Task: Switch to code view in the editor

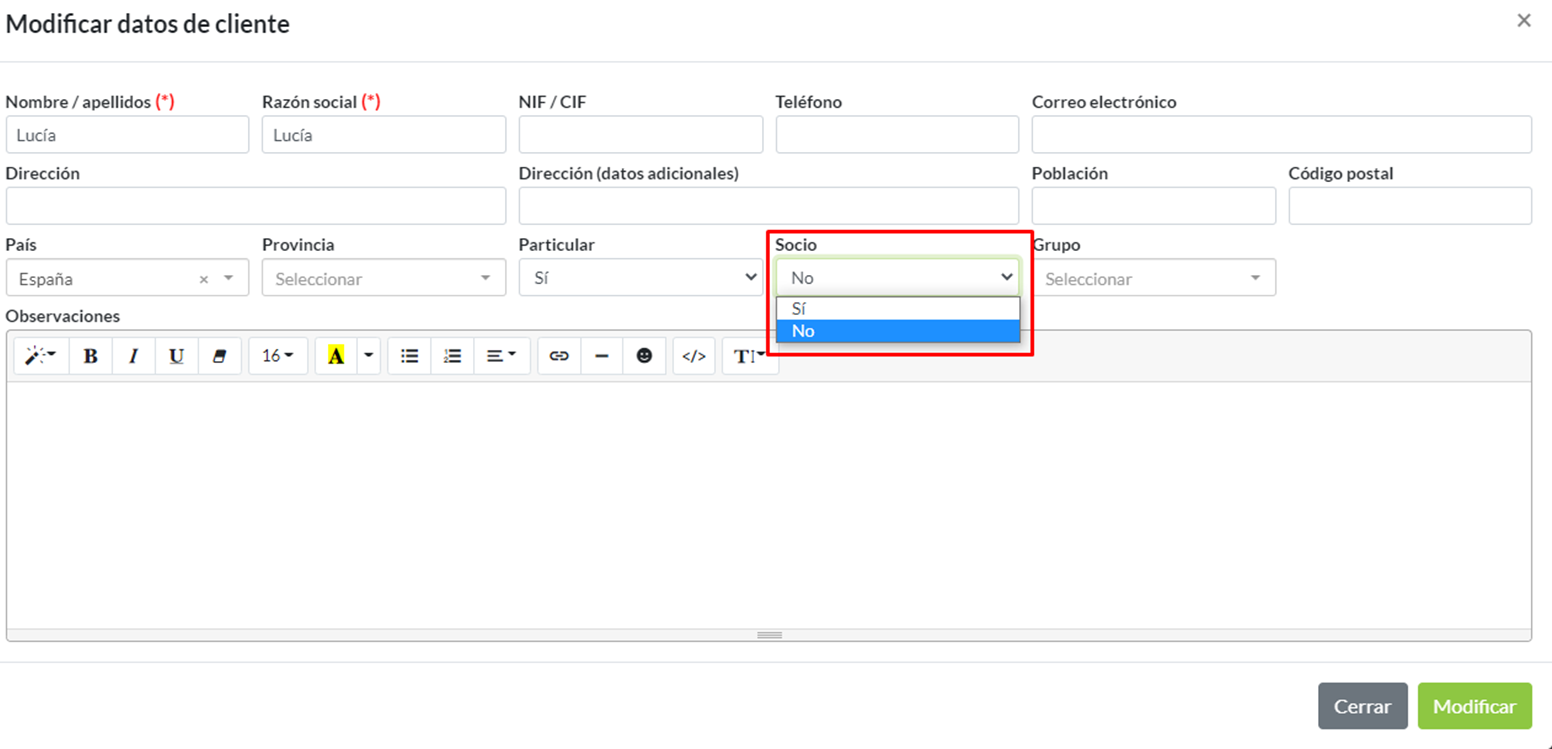Action: click(694, 356)
